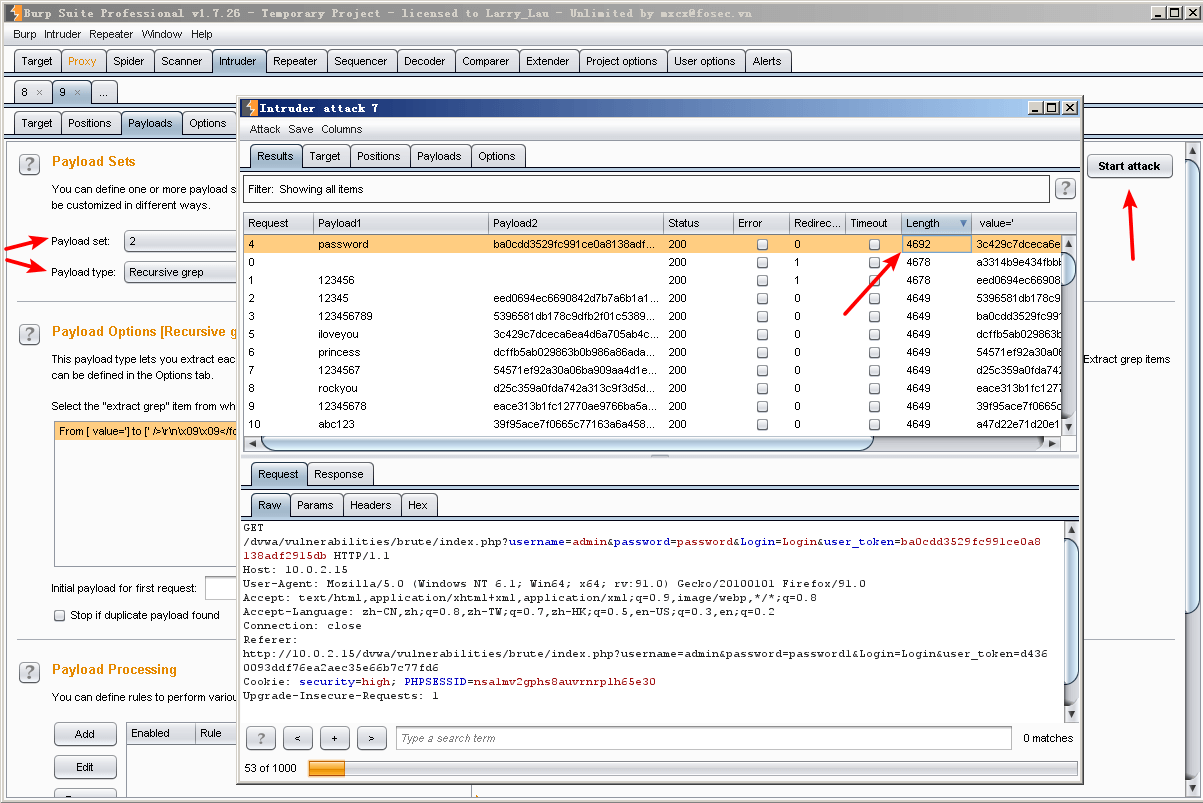
Task: Click attack progress bar
Action: coord(693,768)
